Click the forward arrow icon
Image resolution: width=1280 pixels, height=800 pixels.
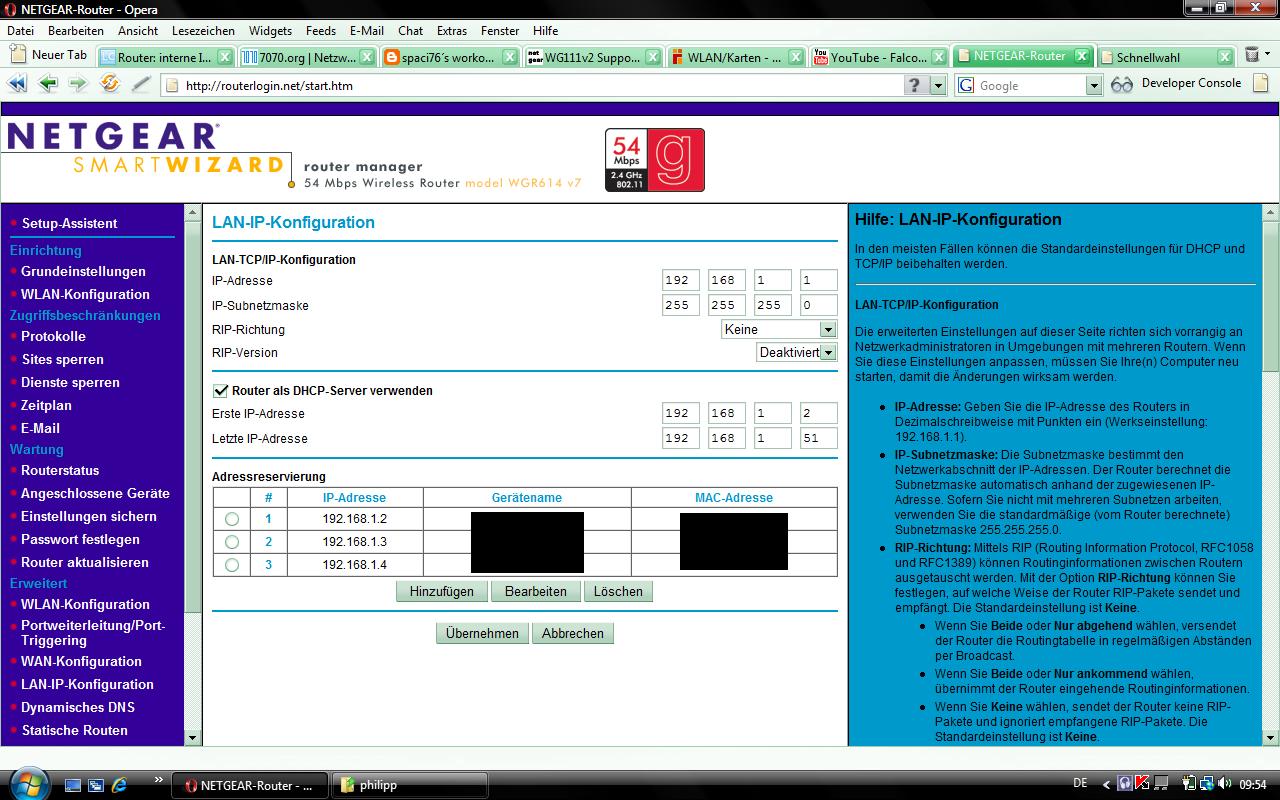coord(78,85)
